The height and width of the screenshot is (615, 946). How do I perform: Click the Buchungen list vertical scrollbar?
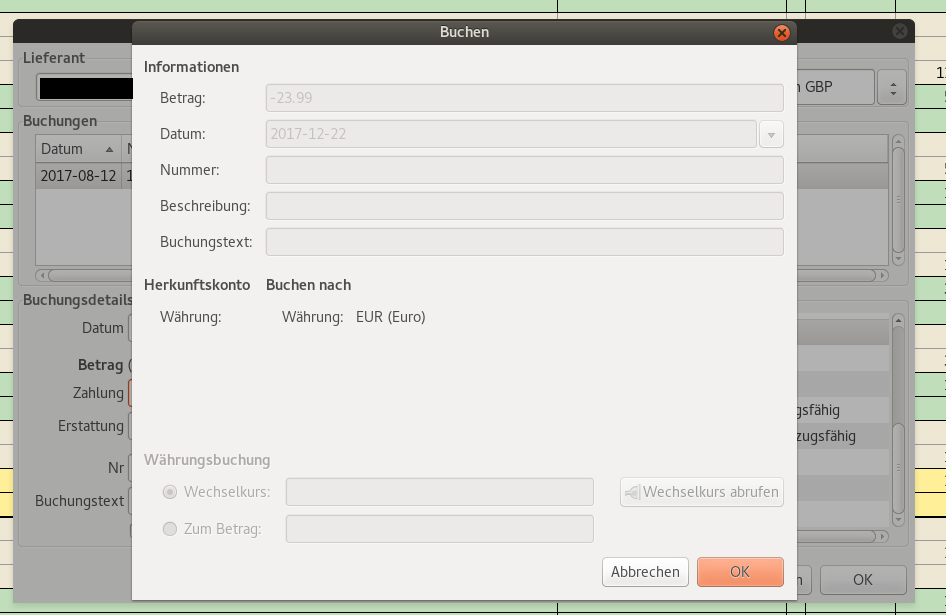point(898,200)
